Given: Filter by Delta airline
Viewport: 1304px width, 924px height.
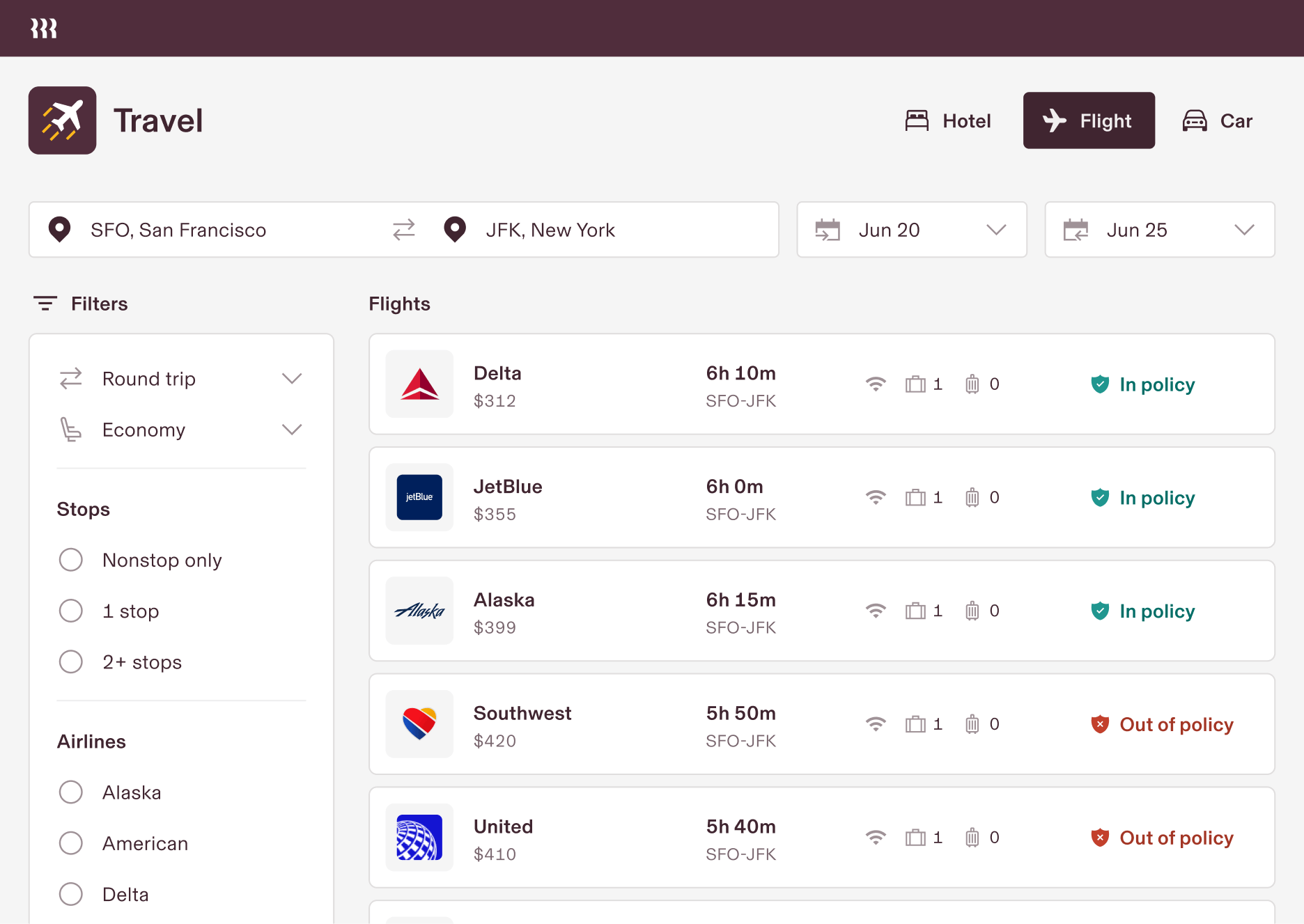Looking at the screenshot, I should 71,894.
